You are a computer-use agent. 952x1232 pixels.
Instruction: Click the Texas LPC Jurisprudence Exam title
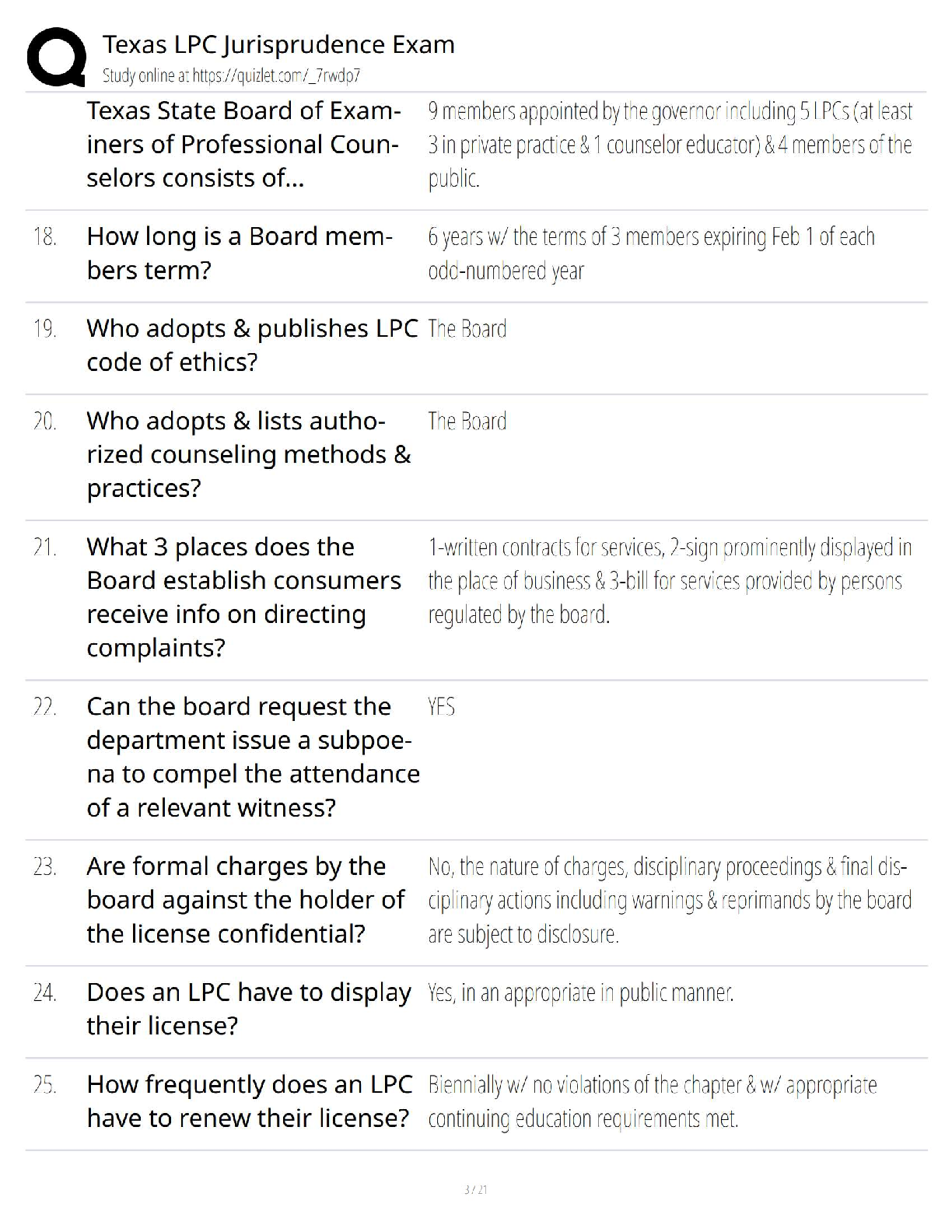(278, 44)
